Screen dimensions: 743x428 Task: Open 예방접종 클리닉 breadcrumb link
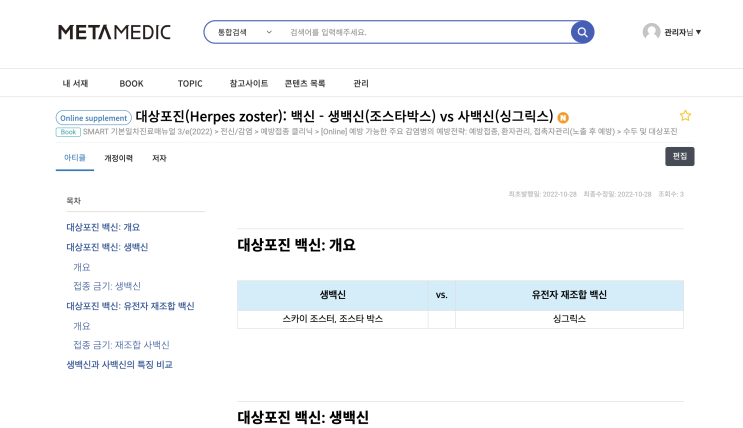pos(287,131)
